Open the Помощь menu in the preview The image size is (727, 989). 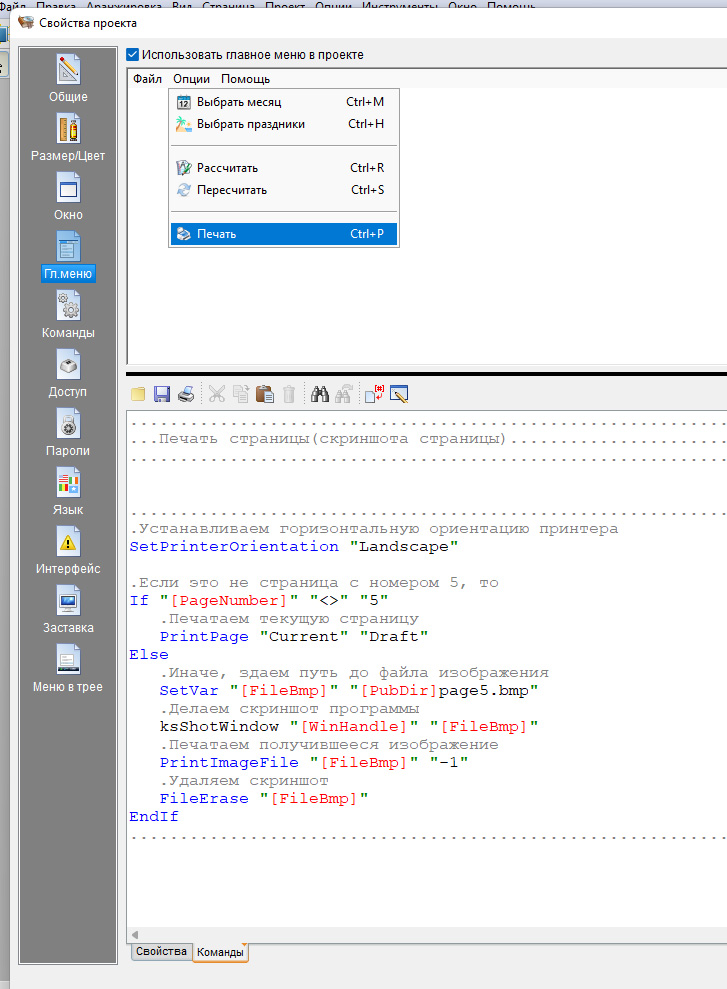tap(245, 79)
